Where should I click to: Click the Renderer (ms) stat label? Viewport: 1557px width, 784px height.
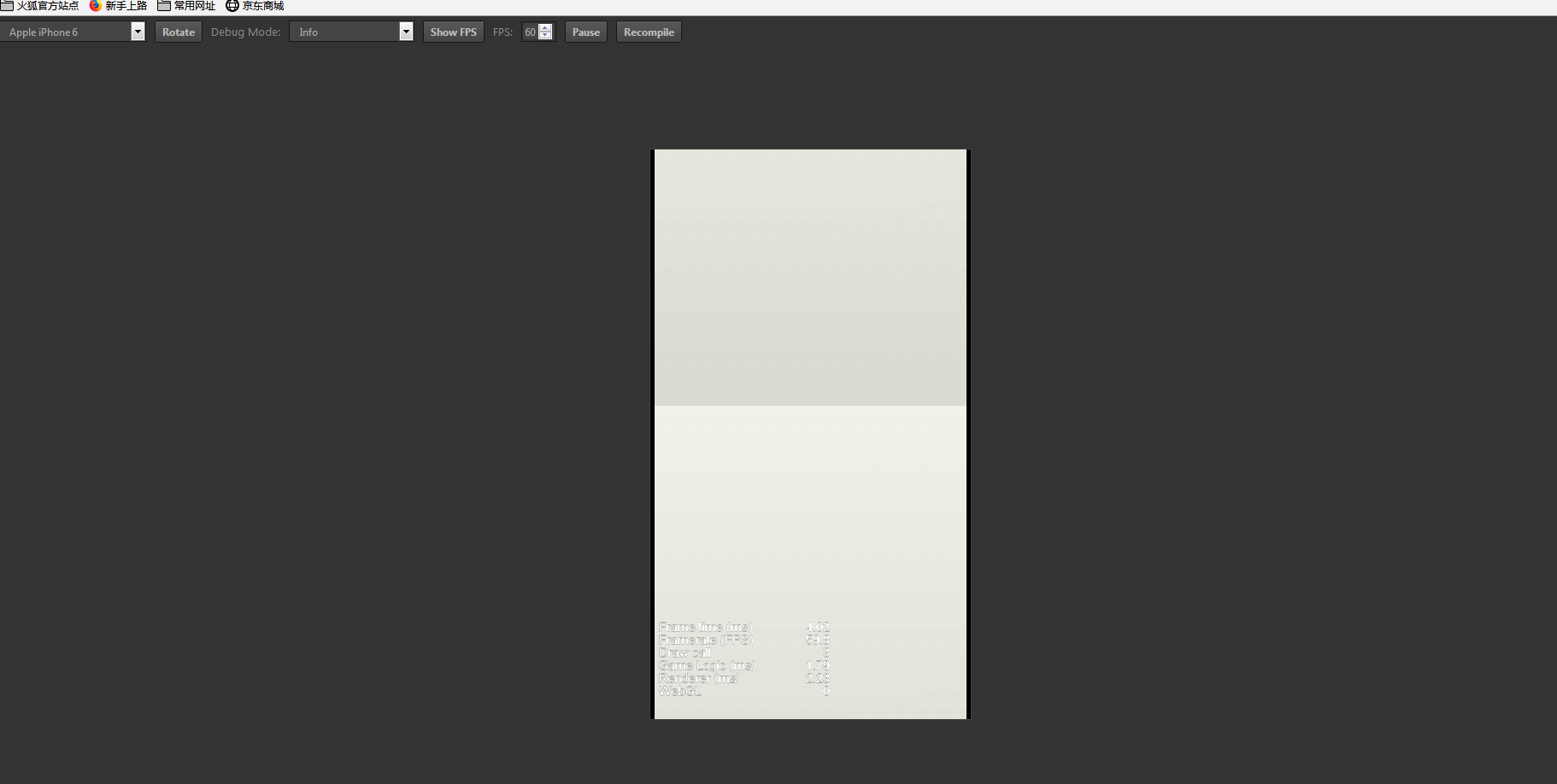tap(699, 678)
